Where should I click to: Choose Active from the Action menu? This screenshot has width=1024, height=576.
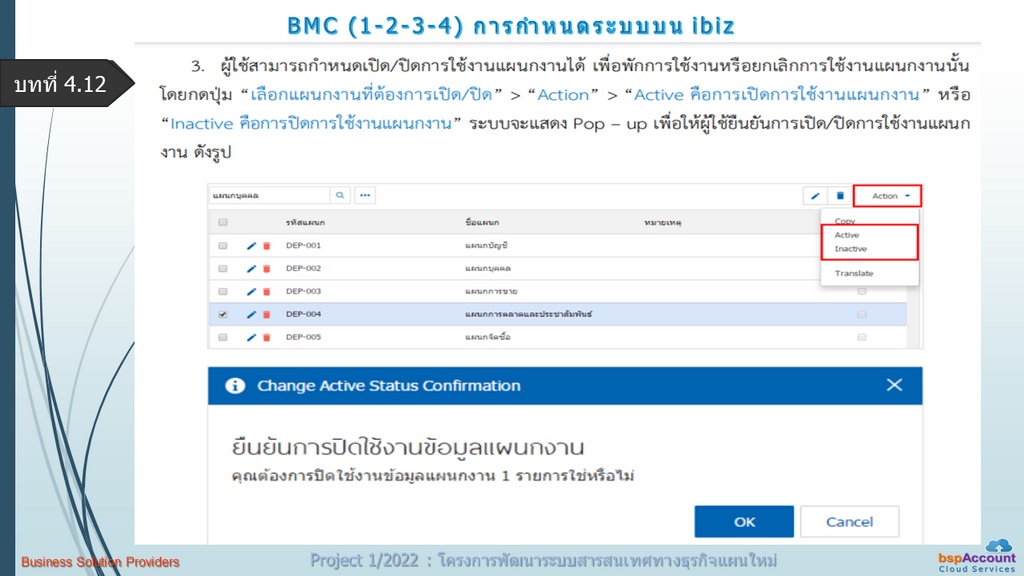(x=847, y=235)
